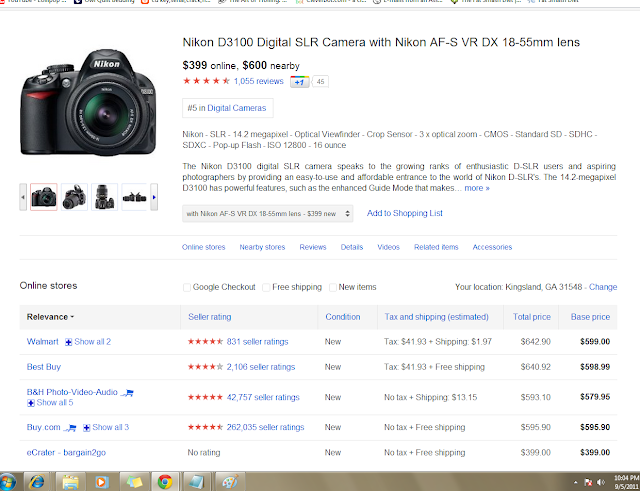Open the Related items tab
The height and width of the screenshot is (491, 640).
(x=436, y=247)
